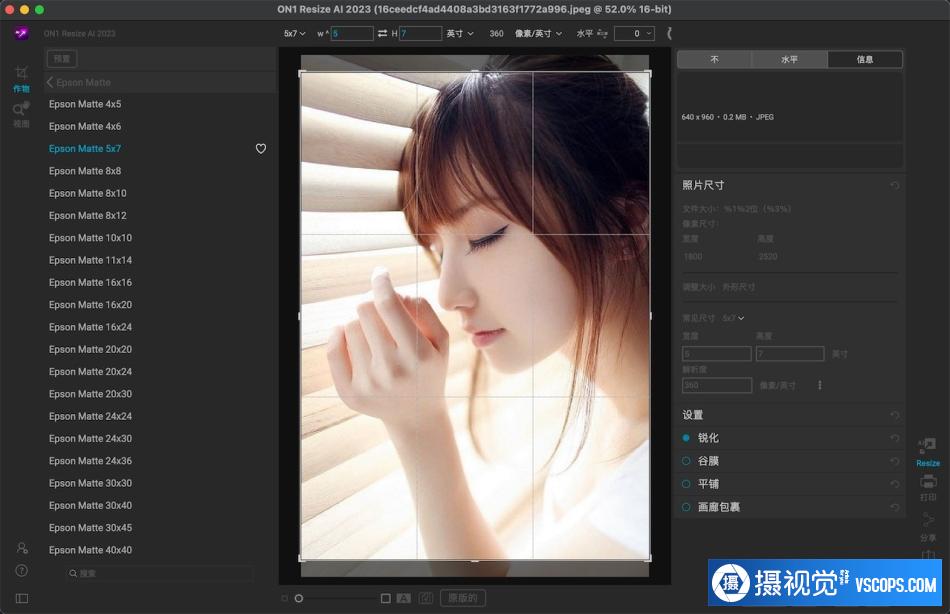Viewport: 950px width, 614px height.
Task: Switch to the 不 tab in right panel
Action: tap(714, 59)
